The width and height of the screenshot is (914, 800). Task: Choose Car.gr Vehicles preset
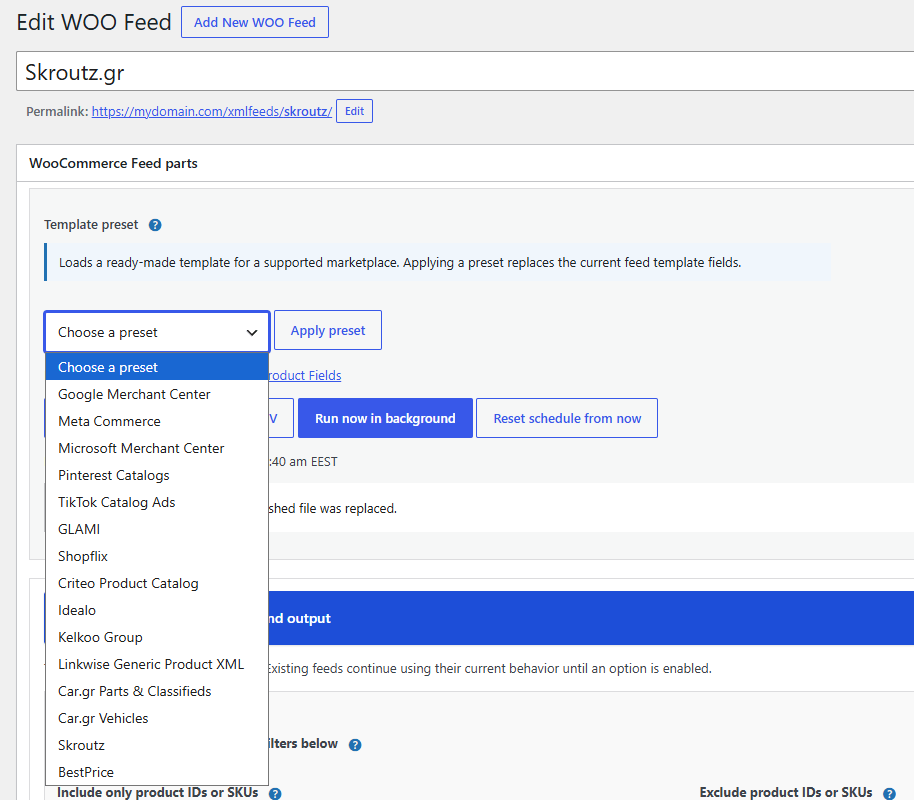(157, 718)
